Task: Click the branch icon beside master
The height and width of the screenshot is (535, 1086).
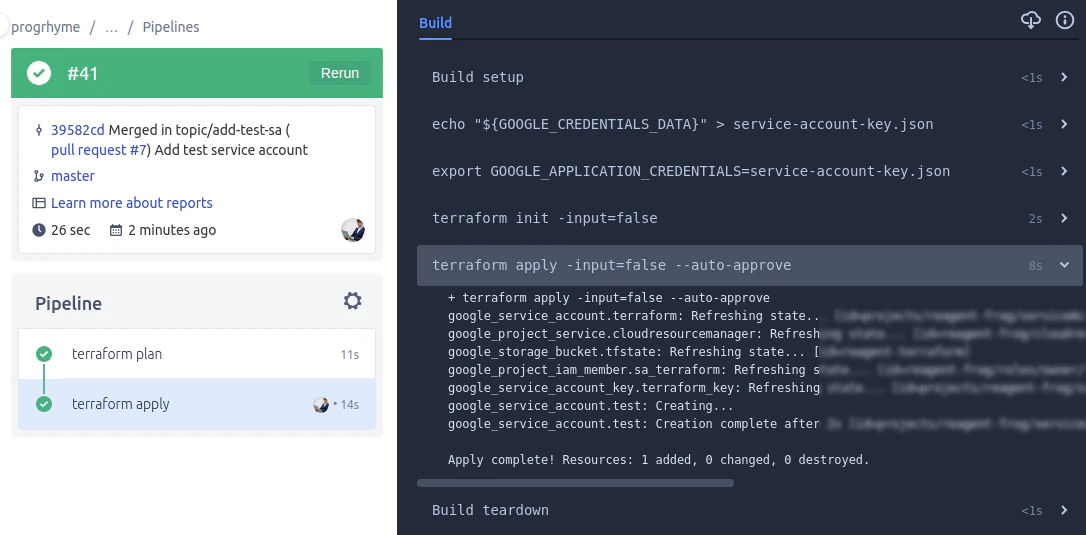Action: tap(39, 176)
